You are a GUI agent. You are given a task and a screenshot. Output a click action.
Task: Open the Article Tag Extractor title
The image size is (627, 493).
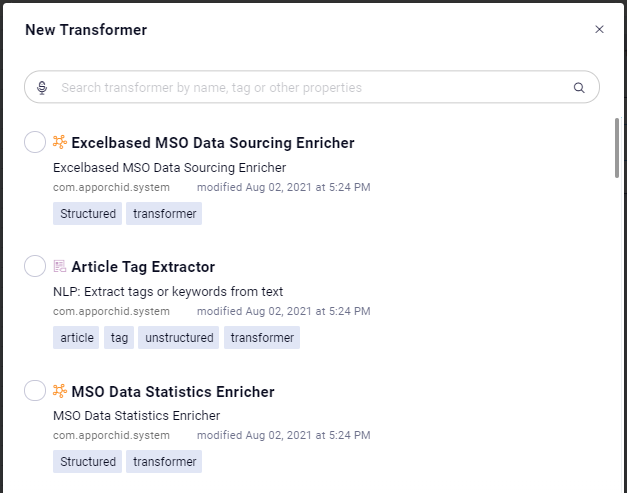click(x=143, y=267)
